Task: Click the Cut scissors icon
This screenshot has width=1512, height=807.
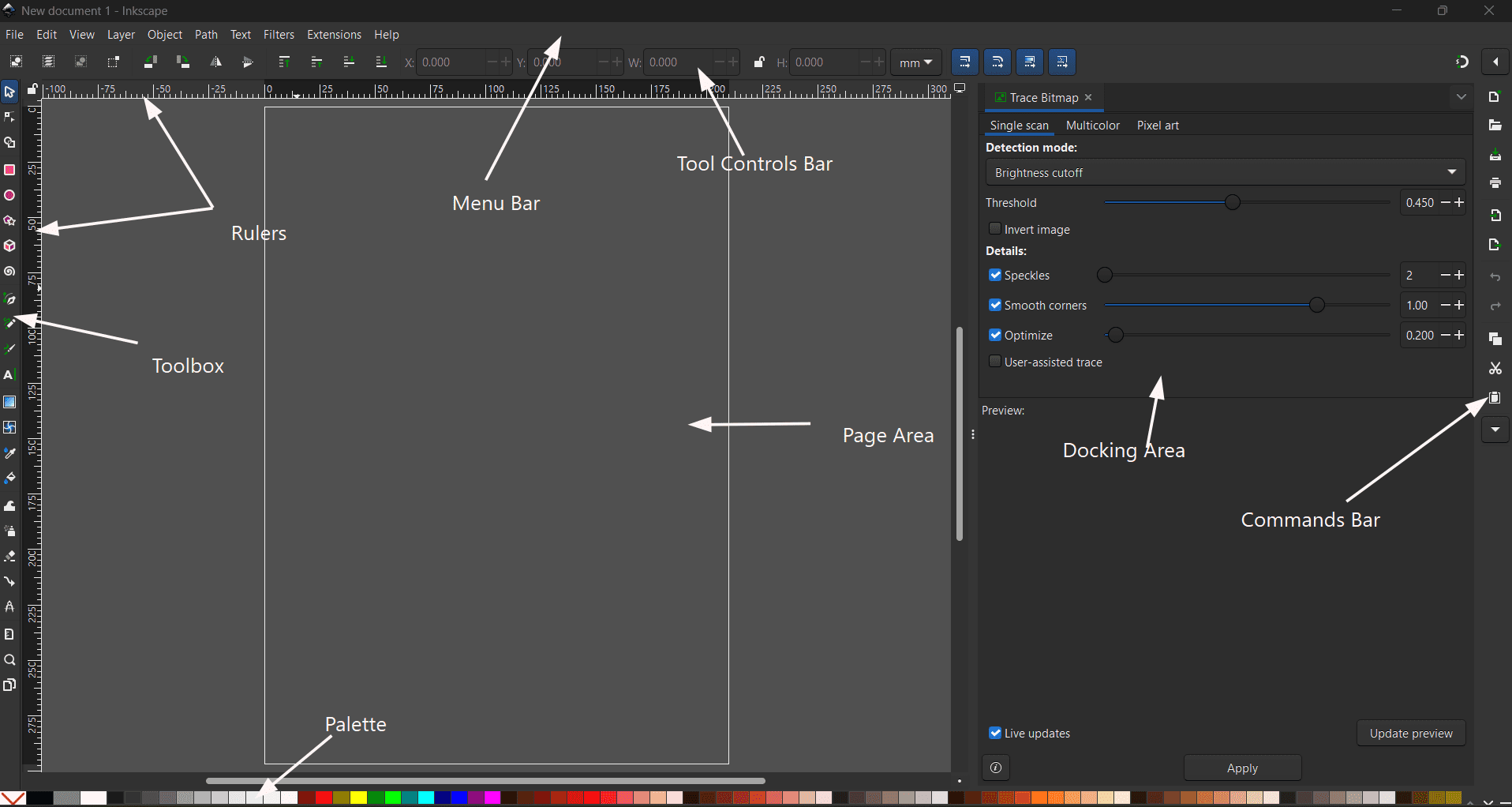Action: [1495, 369]
